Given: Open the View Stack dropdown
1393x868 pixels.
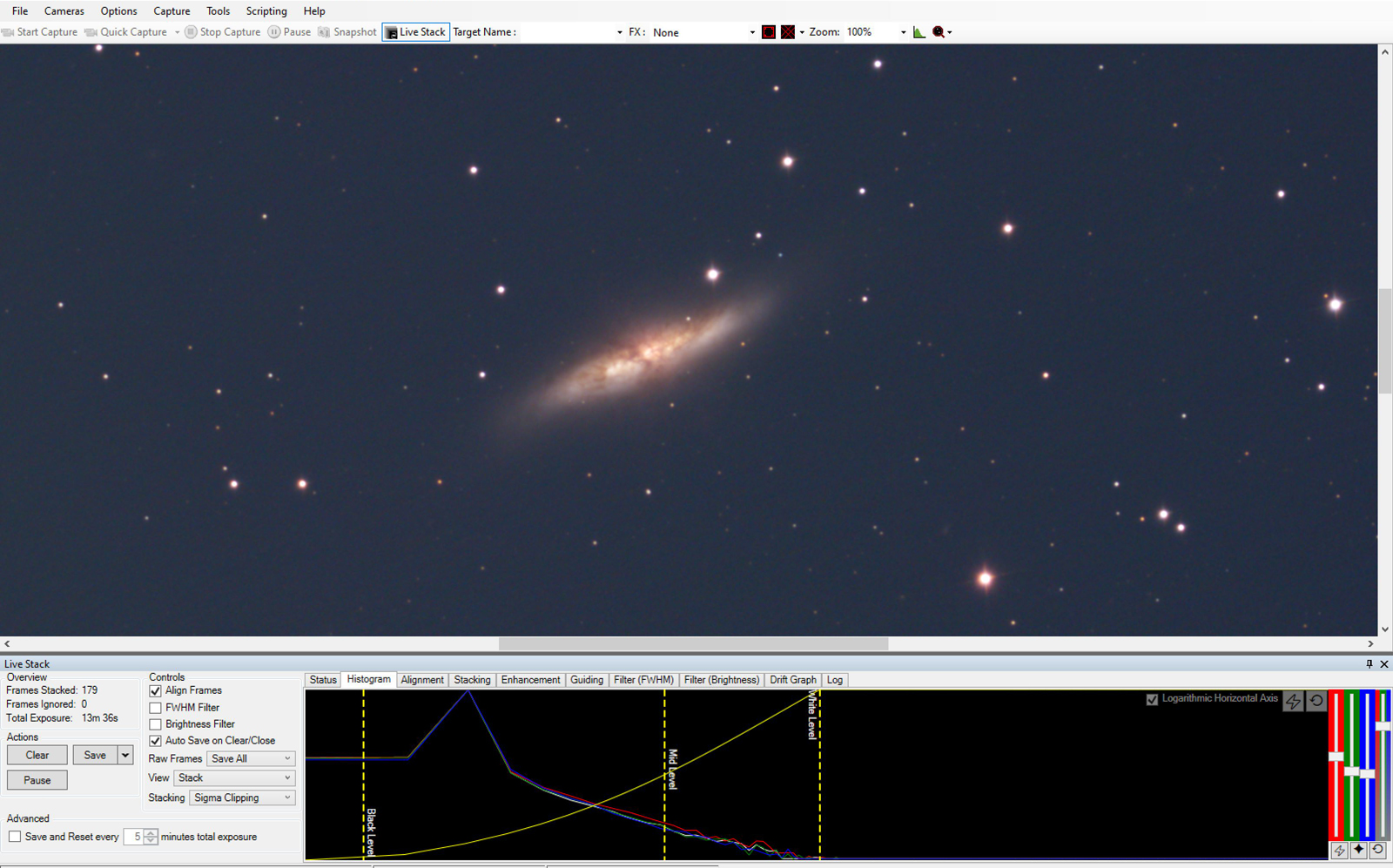Looking at the screenshot, I should pyautogui.click(x=234, y=777).
